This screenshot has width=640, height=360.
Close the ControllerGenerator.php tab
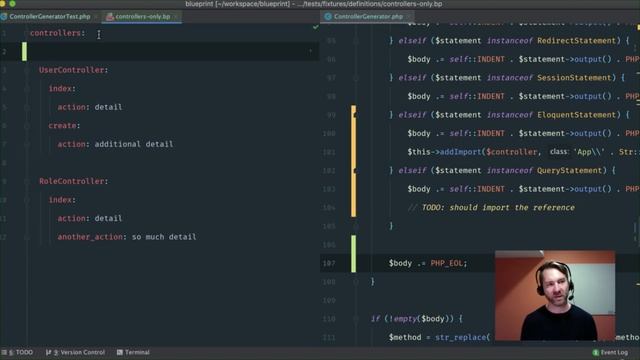408,17
